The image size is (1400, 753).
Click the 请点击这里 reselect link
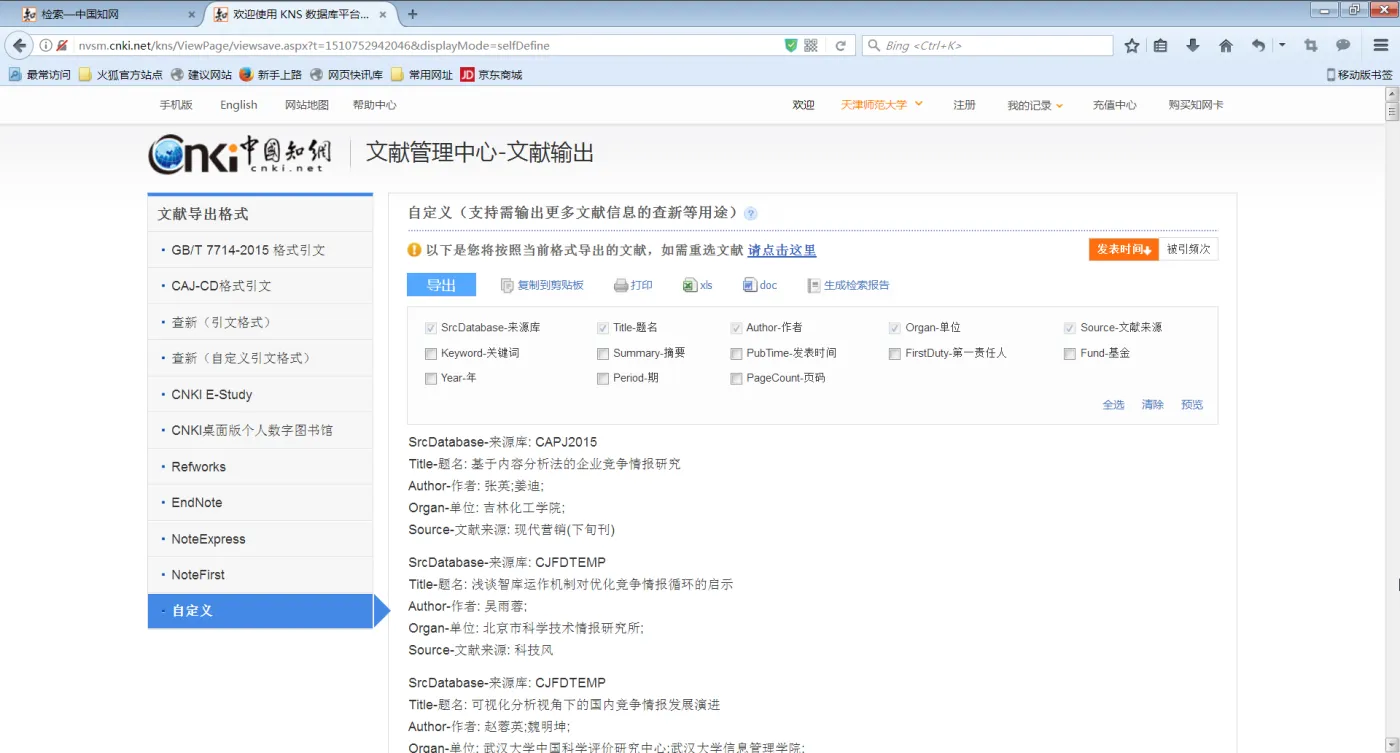(x=782, y=250)
